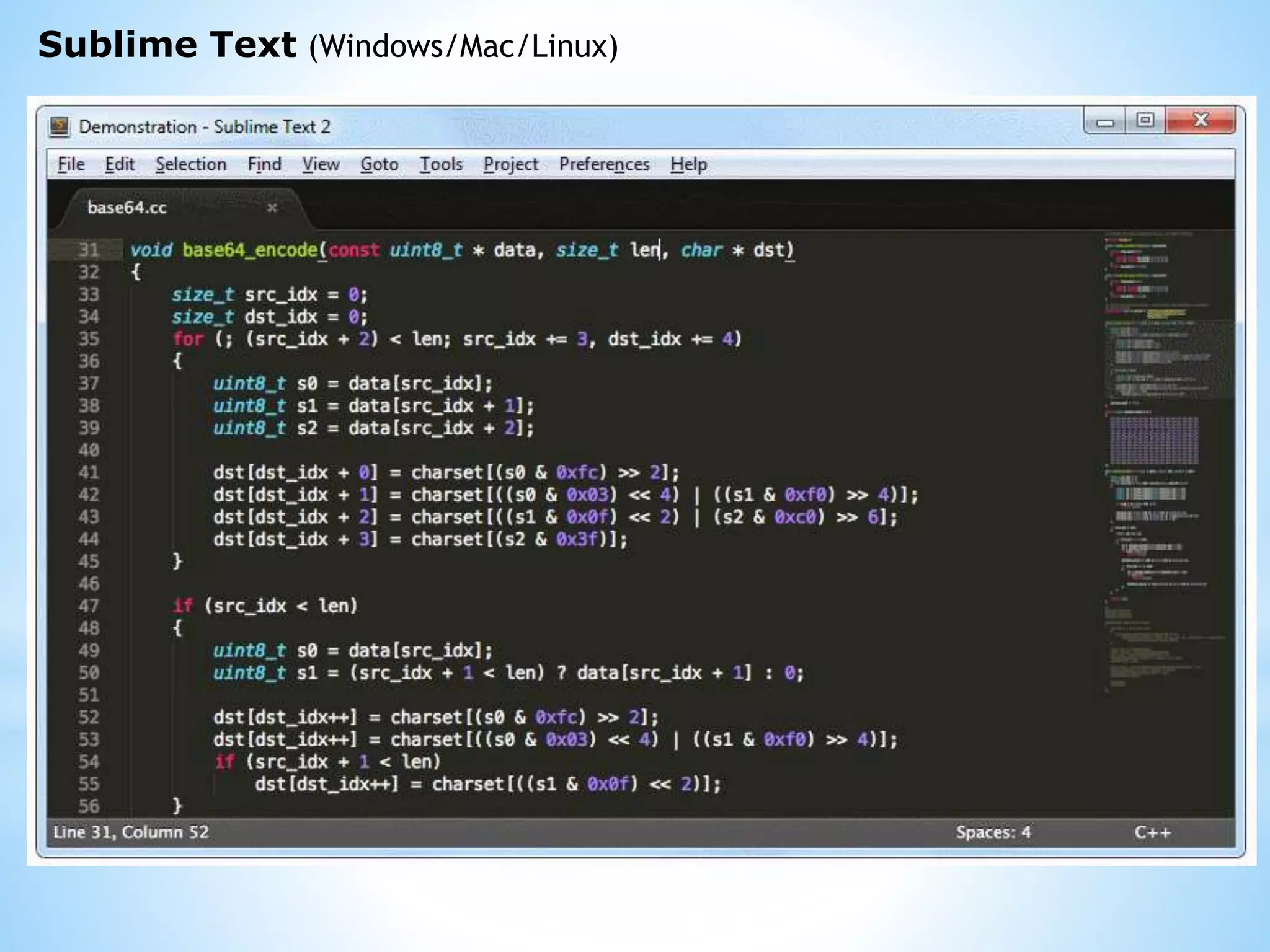This screenshot has width=1270, height=952.
Task: Click 'if (src_idx < len)' on line 47
Action: point(265,606)
